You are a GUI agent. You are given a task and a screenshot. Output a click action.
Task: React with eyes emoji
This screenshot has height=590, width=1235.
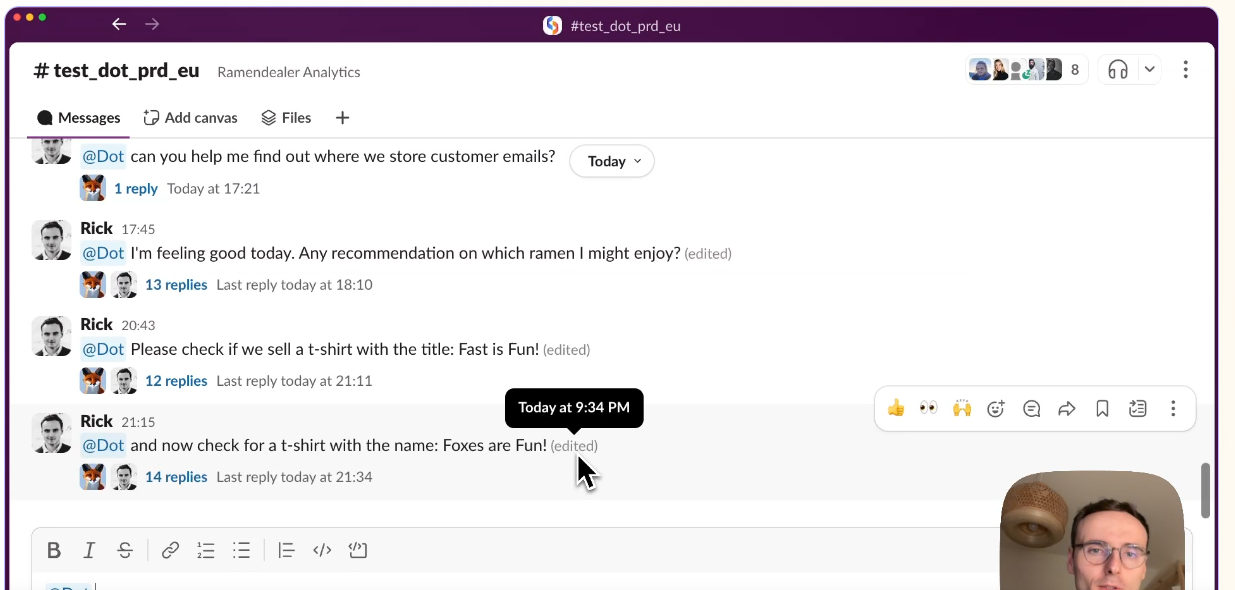click(x=929, y=408)
